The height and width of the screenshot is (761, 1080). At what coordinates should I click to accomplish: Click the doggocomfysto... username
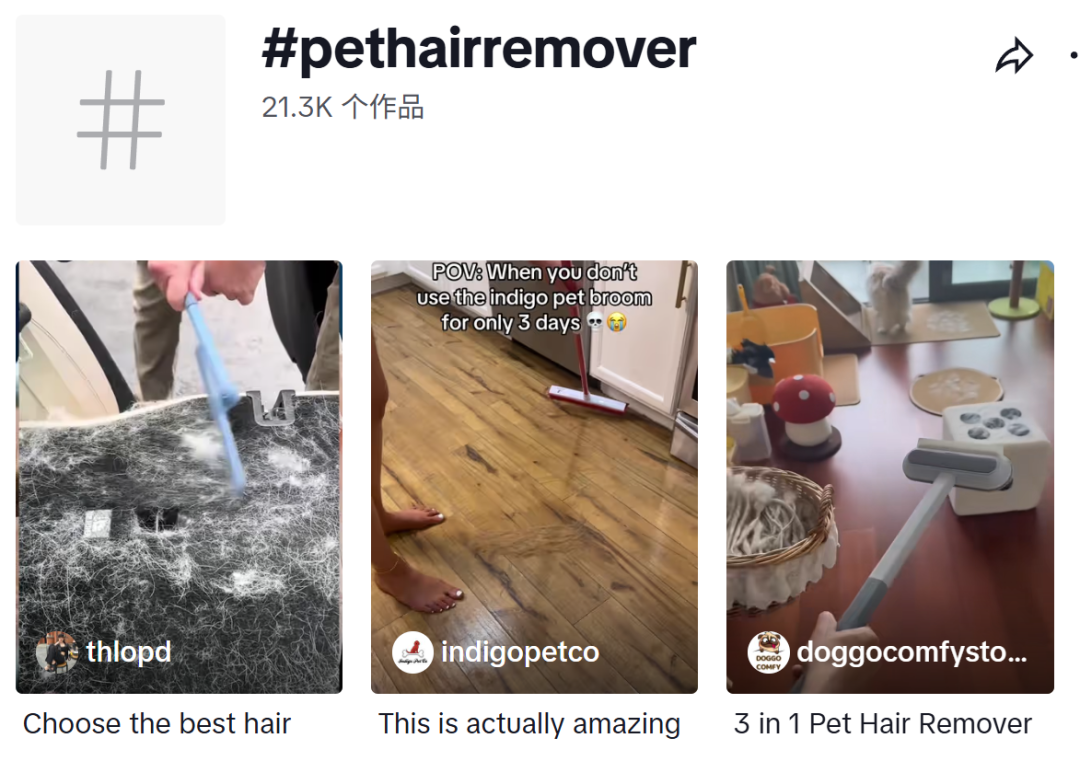(x=912, y=652)
